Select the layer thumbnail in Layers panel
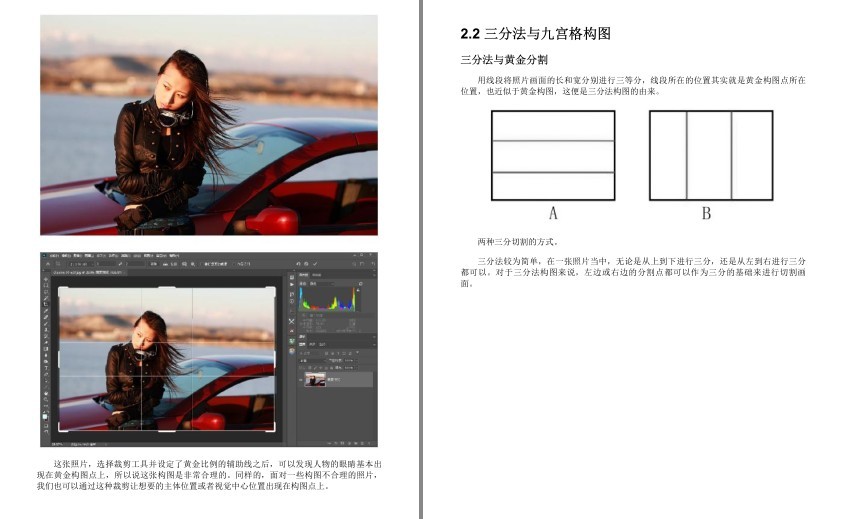 click(x=315, y=379)
